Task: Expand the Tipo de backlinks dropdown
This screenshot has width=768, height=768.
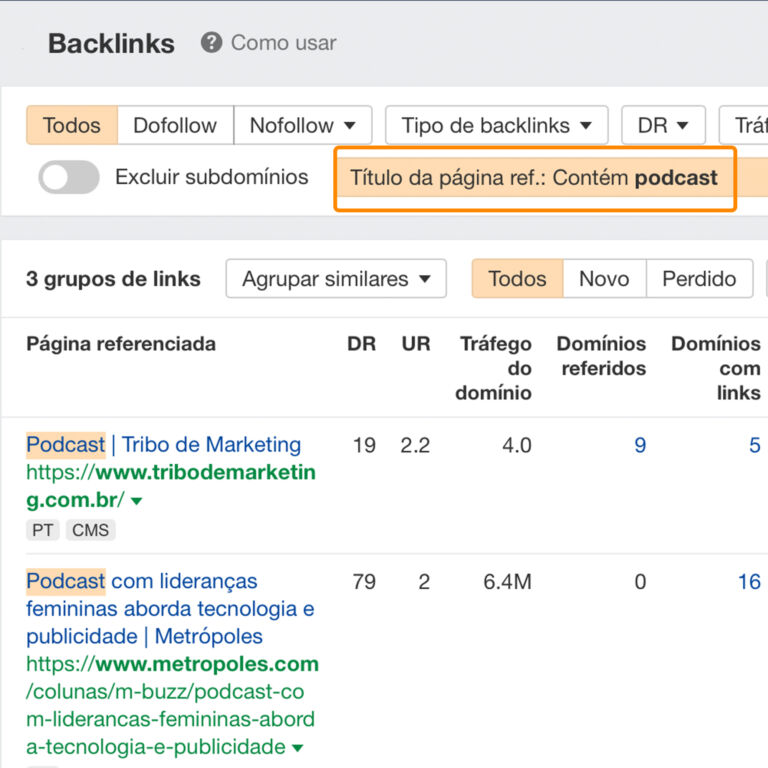Action: pyautogui.click(x=496, y=125)
